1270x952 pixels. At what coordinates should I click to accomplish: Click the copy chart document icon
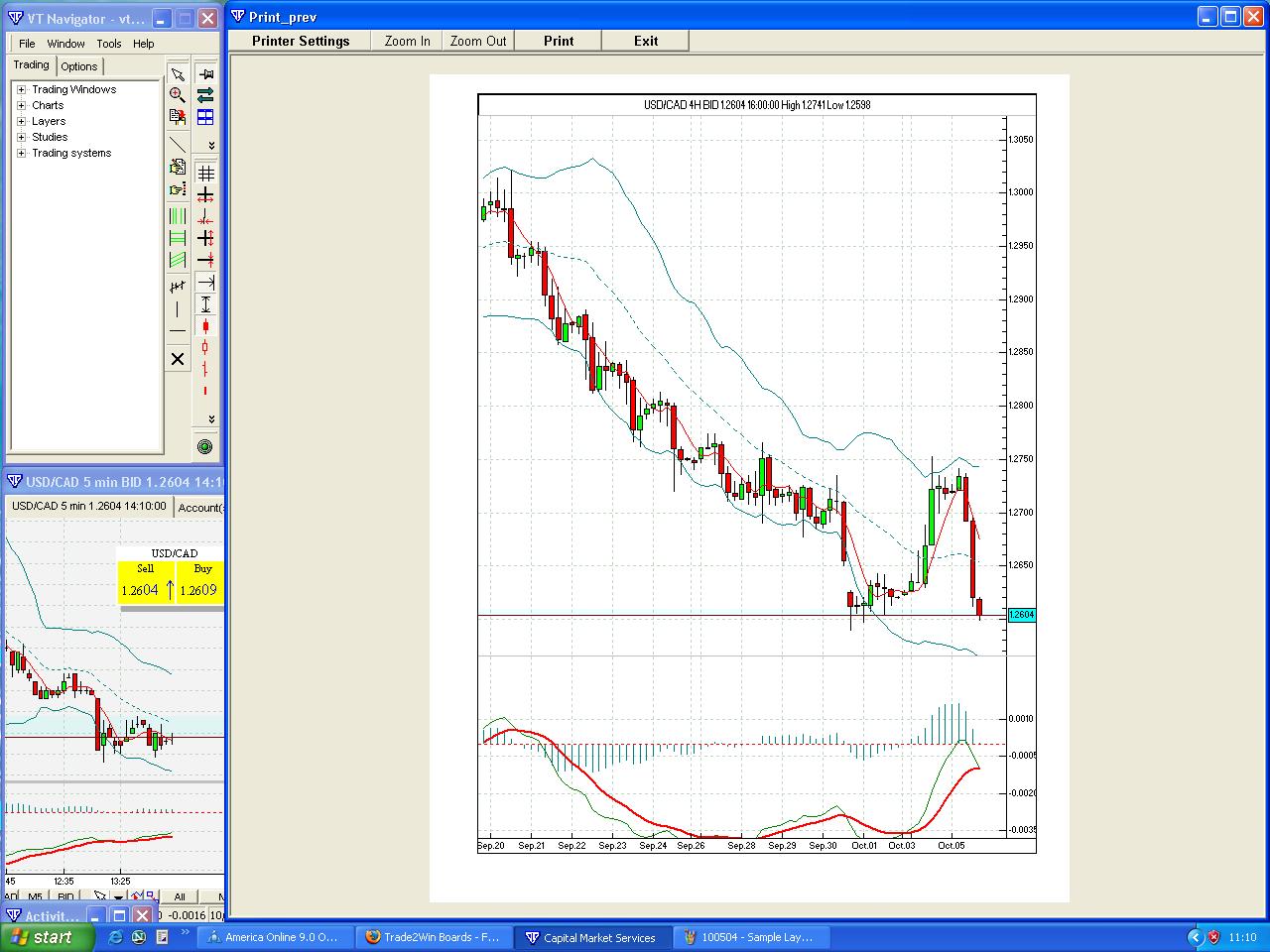tap(177, 117)
